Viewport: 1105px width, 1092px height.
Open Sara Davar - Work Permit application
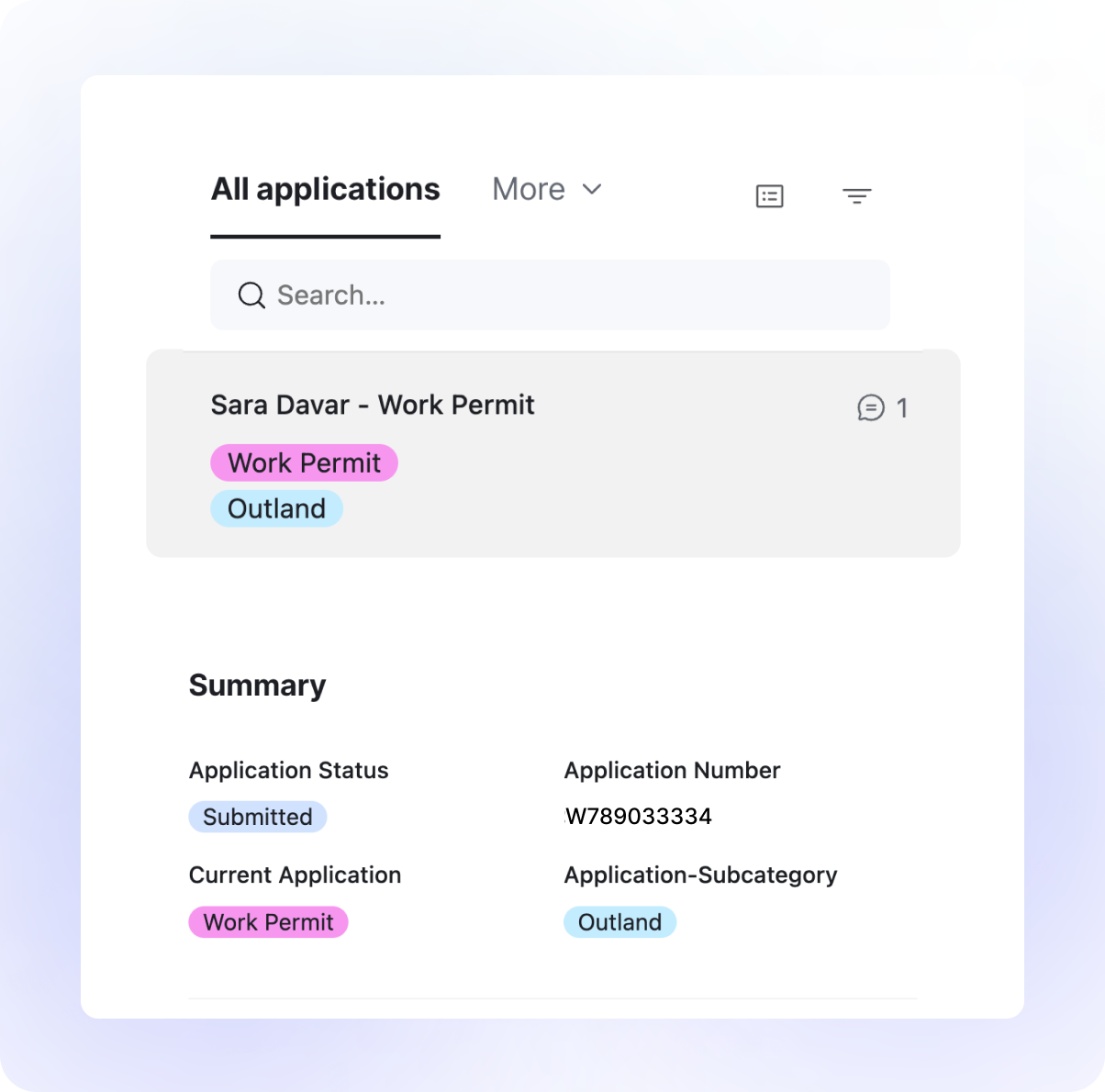[x=373, y=405]
